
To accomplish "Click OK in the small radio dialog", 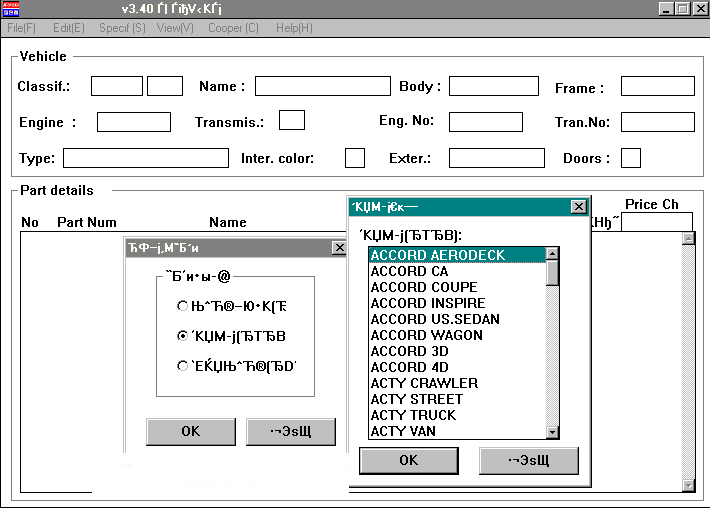I will (x=191, y=431).
